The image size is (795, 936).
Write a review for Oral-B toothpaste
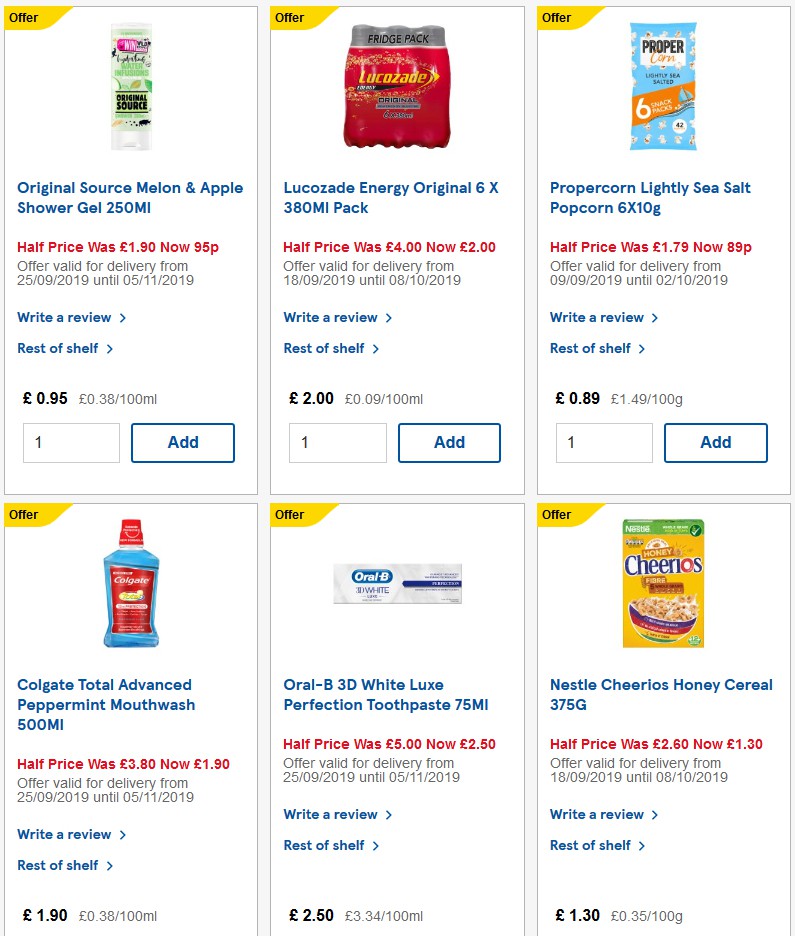331,814
